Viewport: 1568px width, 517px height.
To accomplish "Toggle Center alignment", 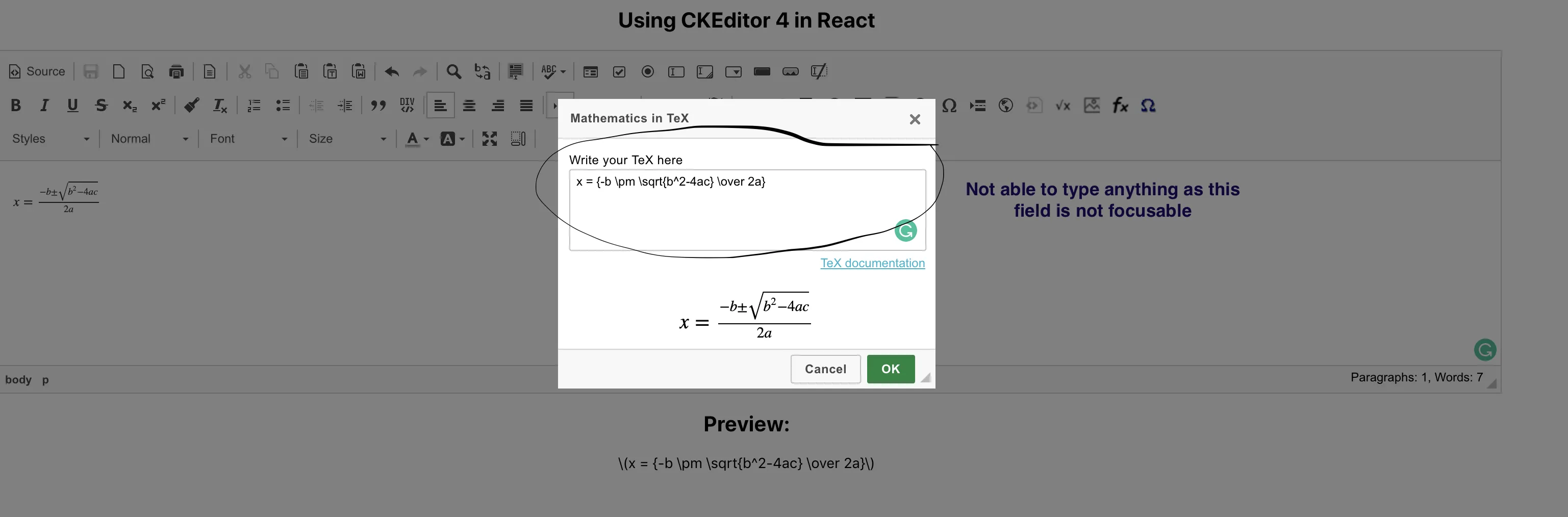I will (x=469, y=105).
